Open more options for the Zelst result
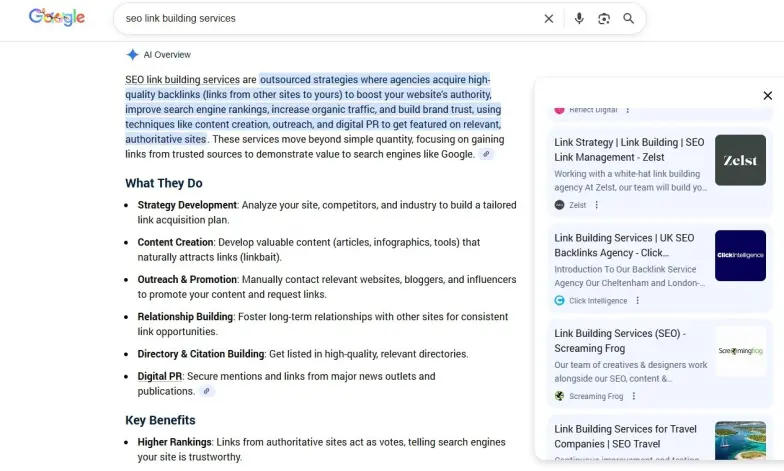Image resolution: width=784 pixels, height=471 pixels. (596, 205)
